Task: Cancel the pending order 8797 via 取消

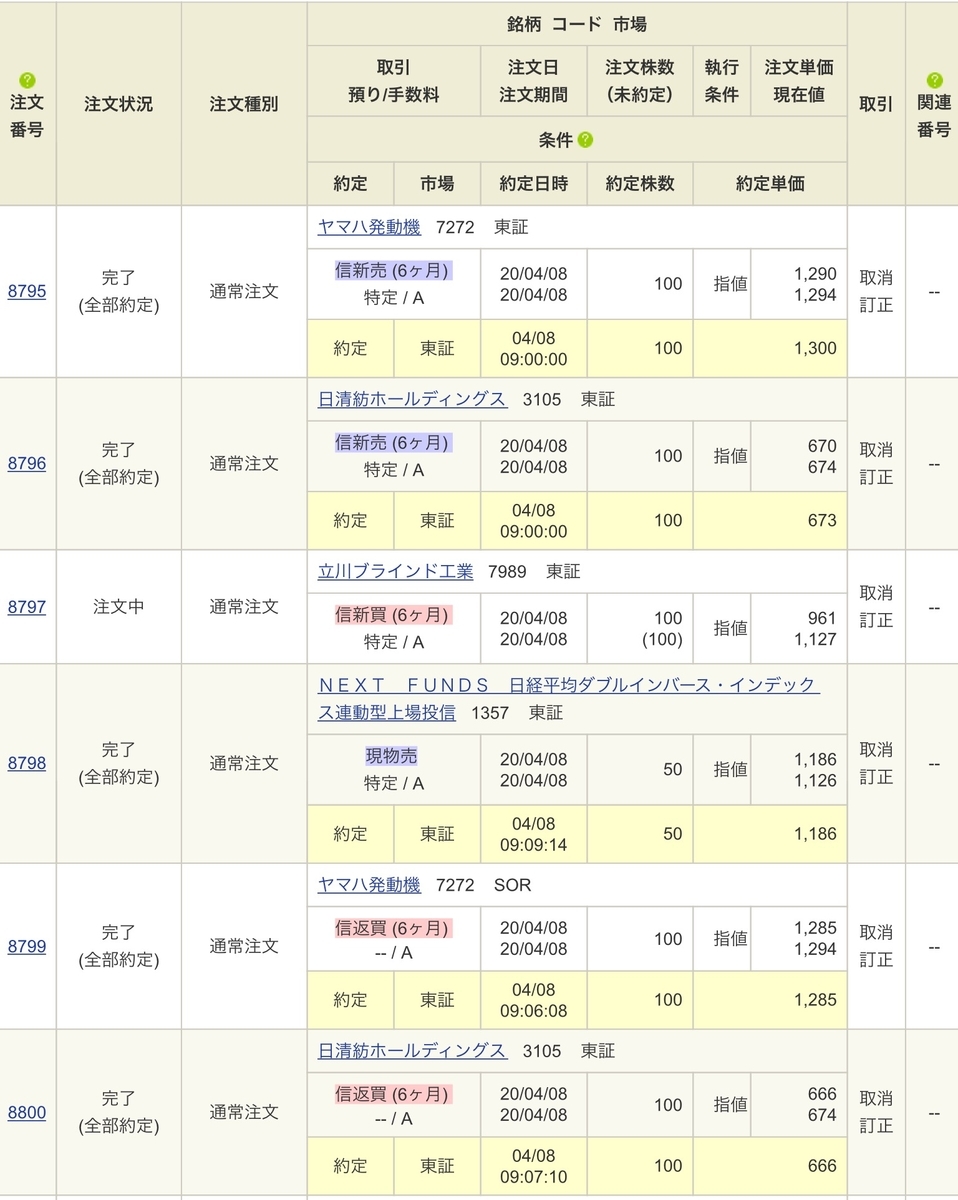Action: click(x=876, y=593)
